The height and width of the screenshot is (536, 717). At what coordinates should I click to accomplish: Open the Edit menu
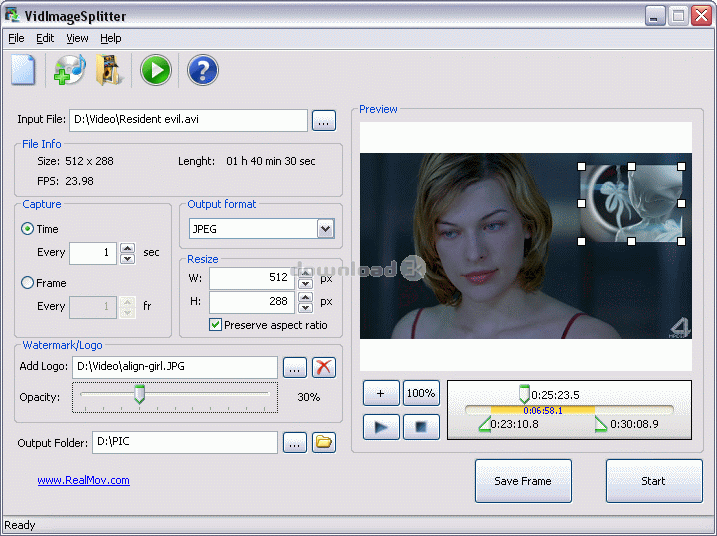(45, 38)
